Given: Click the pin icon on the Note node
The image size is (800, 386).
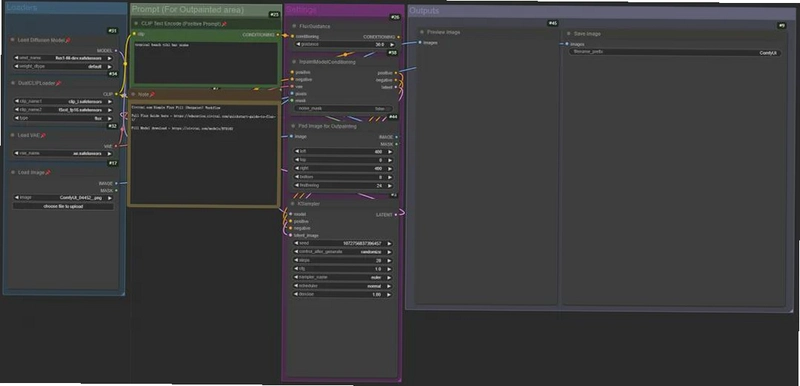Looking at the screenshot, I should tap(152, 94).
